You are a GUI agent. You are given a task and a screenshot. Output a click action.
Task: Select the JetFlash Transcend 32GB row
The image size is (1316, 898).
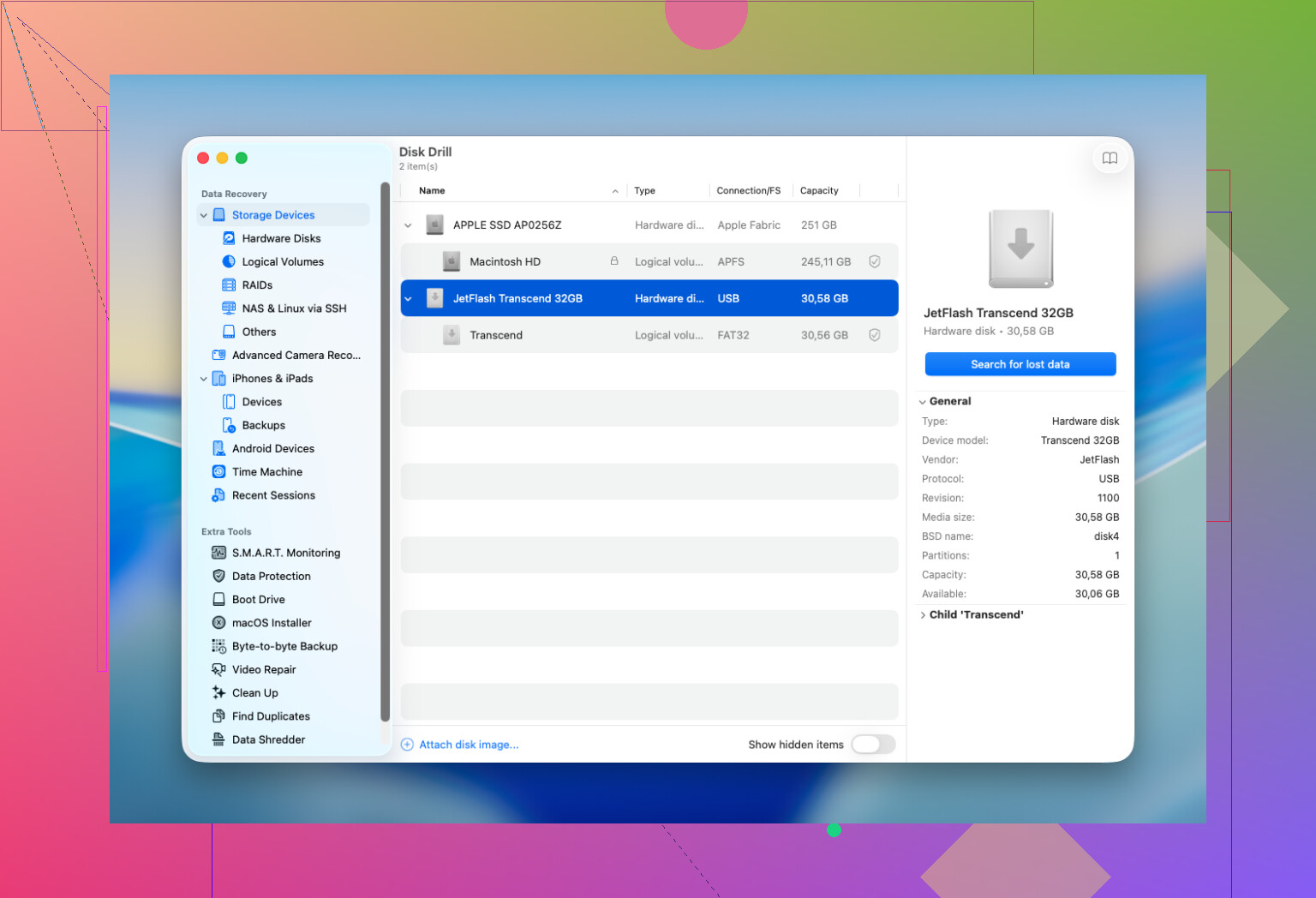click(649, 298)
